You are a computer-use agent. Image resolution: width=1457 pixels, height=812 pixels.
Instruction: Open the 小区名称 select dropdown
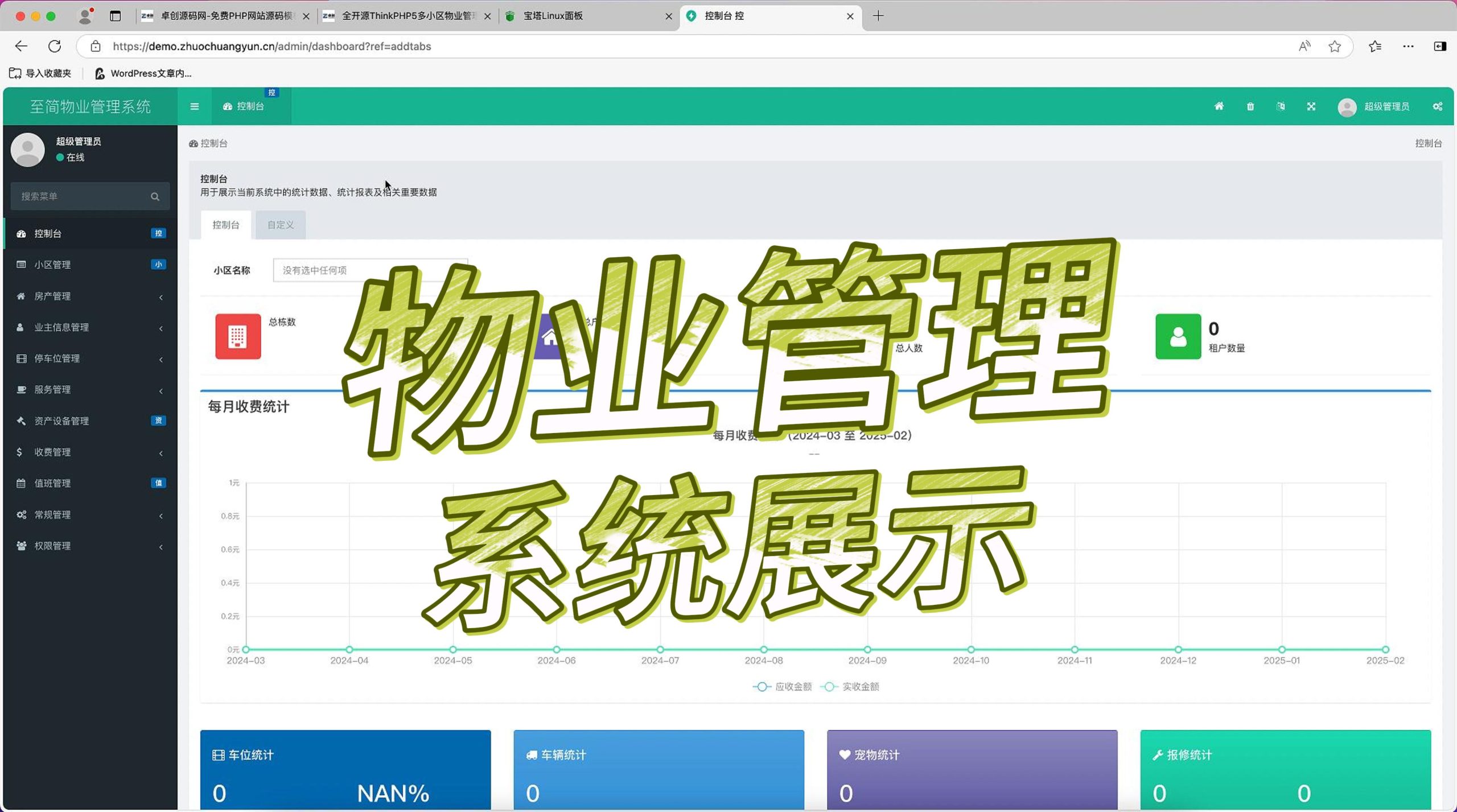click(371, 270)
